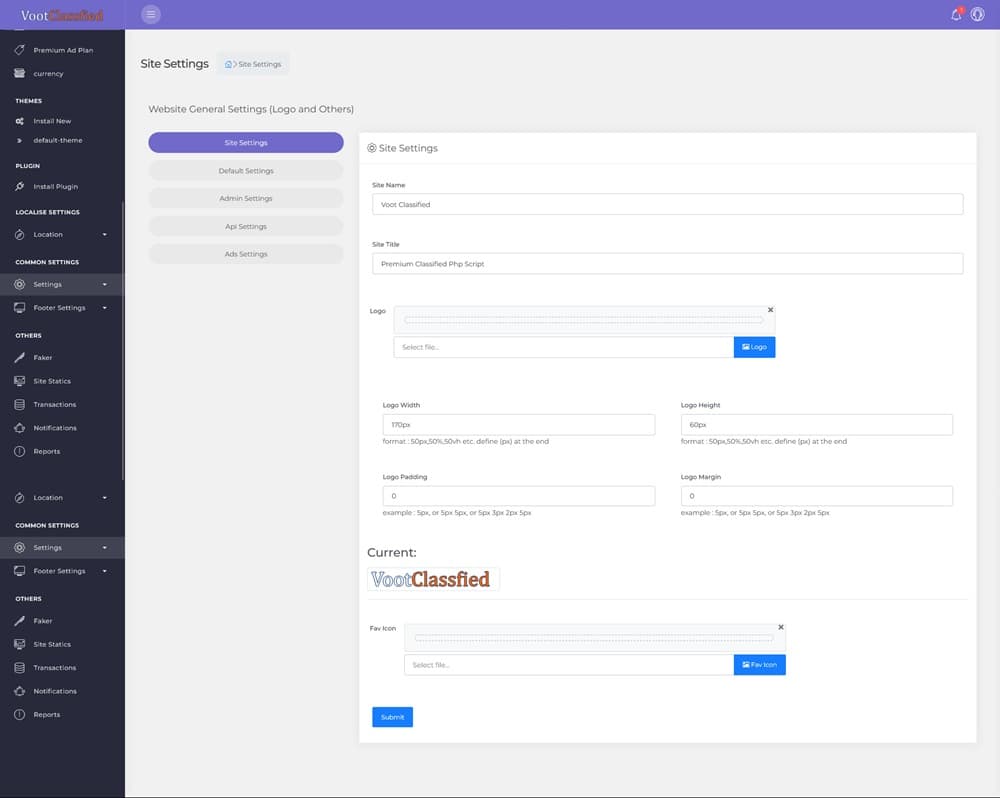1000x798 pixels.
Task: Open Premium Ad Plan from sidebar
Action: click(x=62, y=50)
